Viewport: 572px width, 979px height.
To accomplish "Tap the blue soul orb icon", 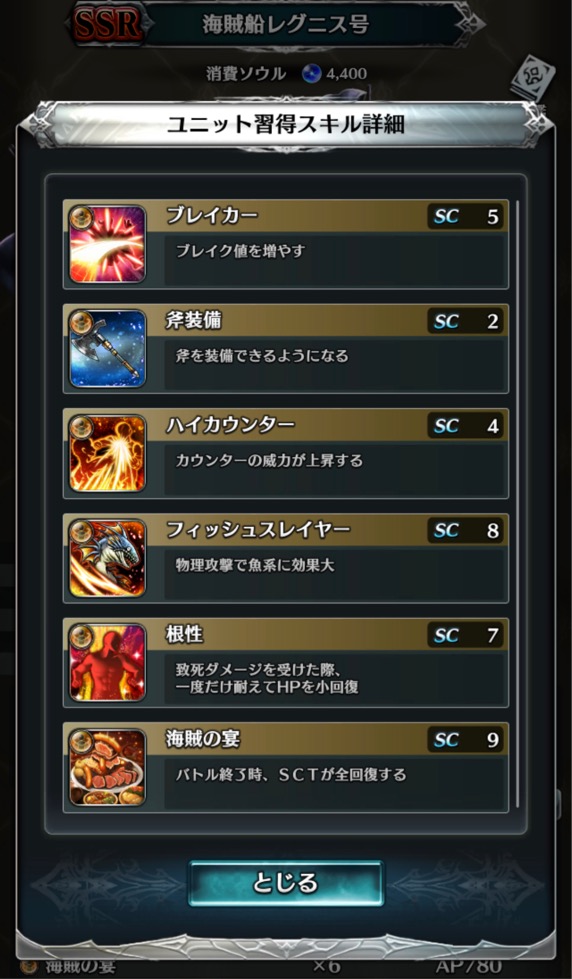I will point(311,74).
